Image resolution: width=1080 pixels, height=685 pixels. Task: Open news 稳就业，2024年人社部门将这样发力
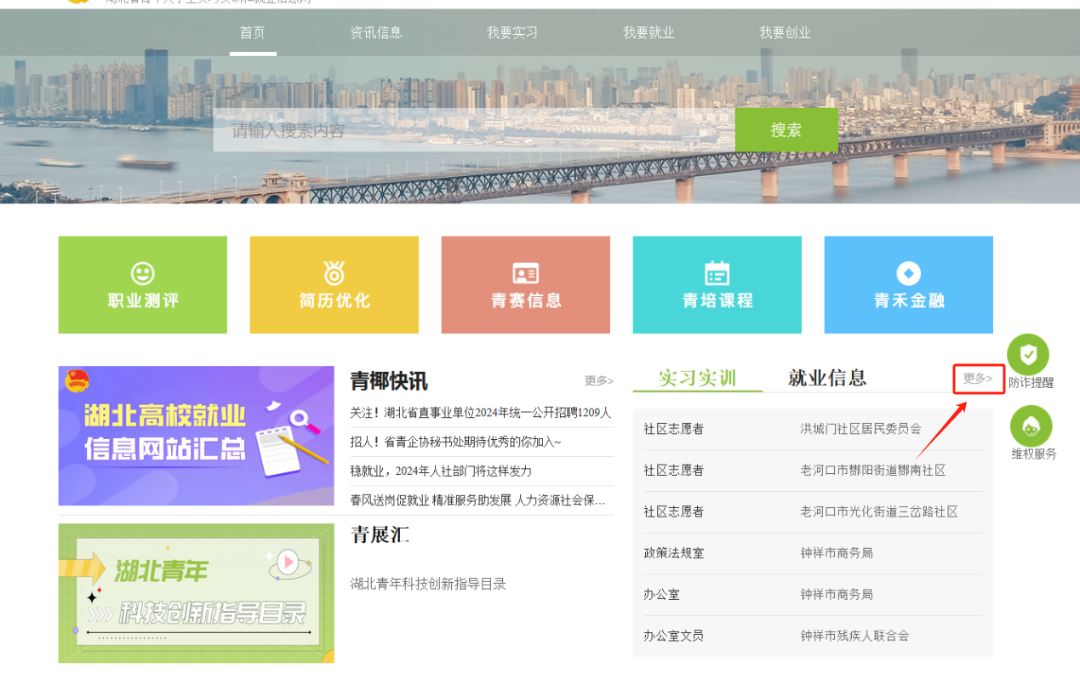(441, 471)
